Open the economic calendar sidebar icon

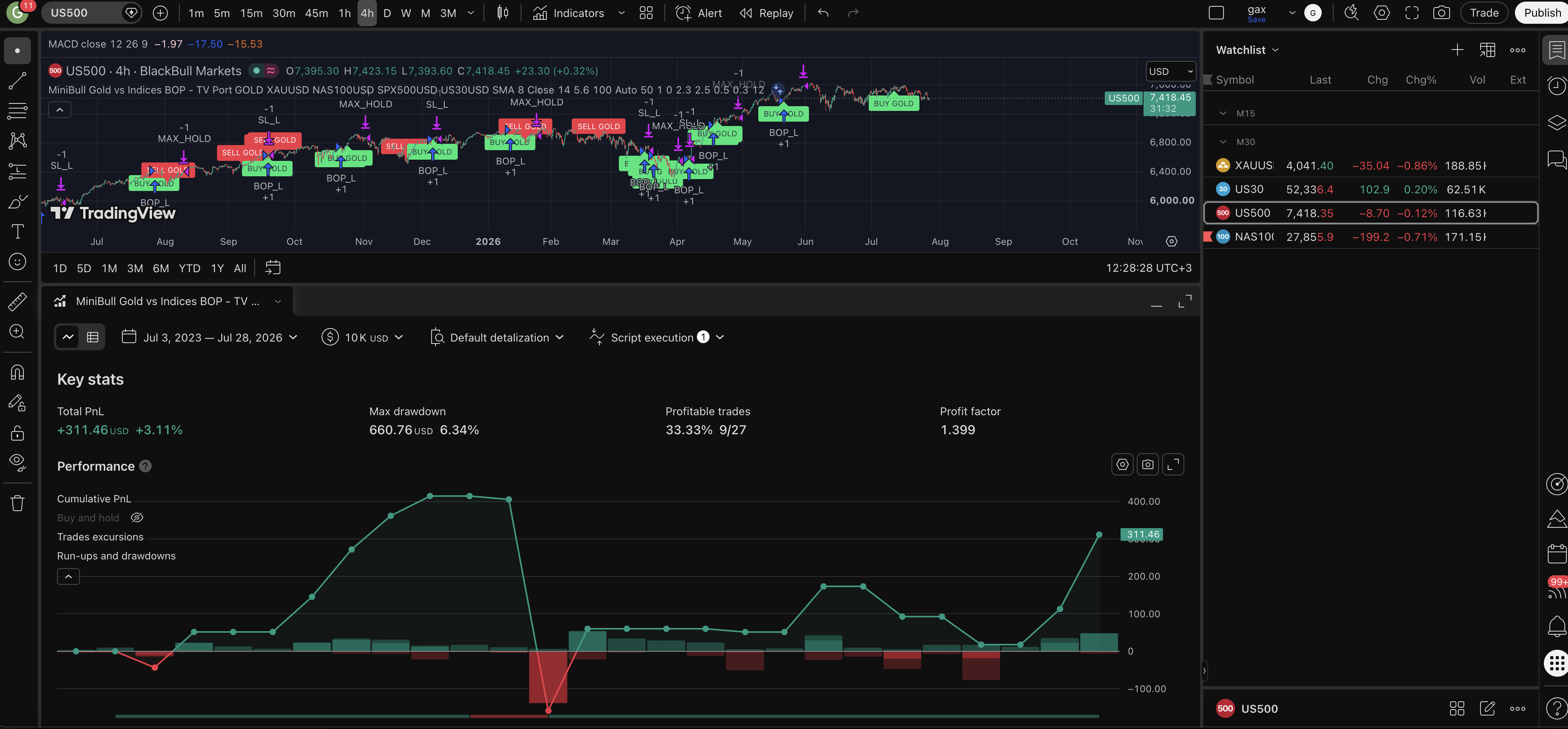1557,553
